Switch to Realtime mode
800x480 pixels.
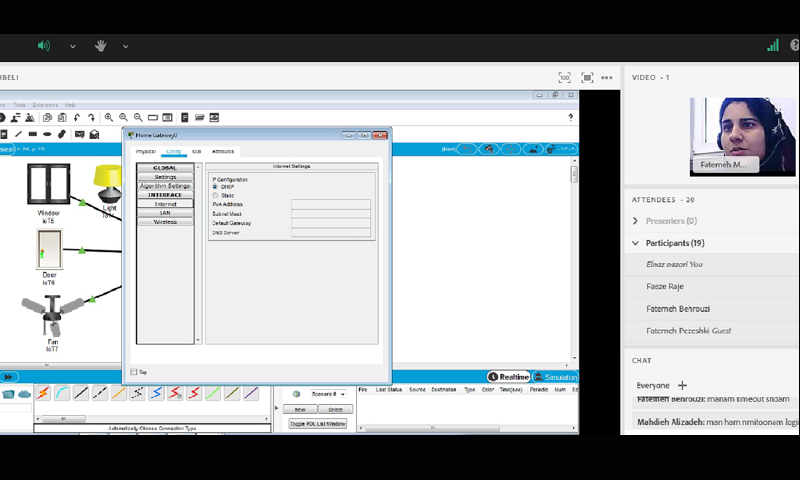coord(509,377)
